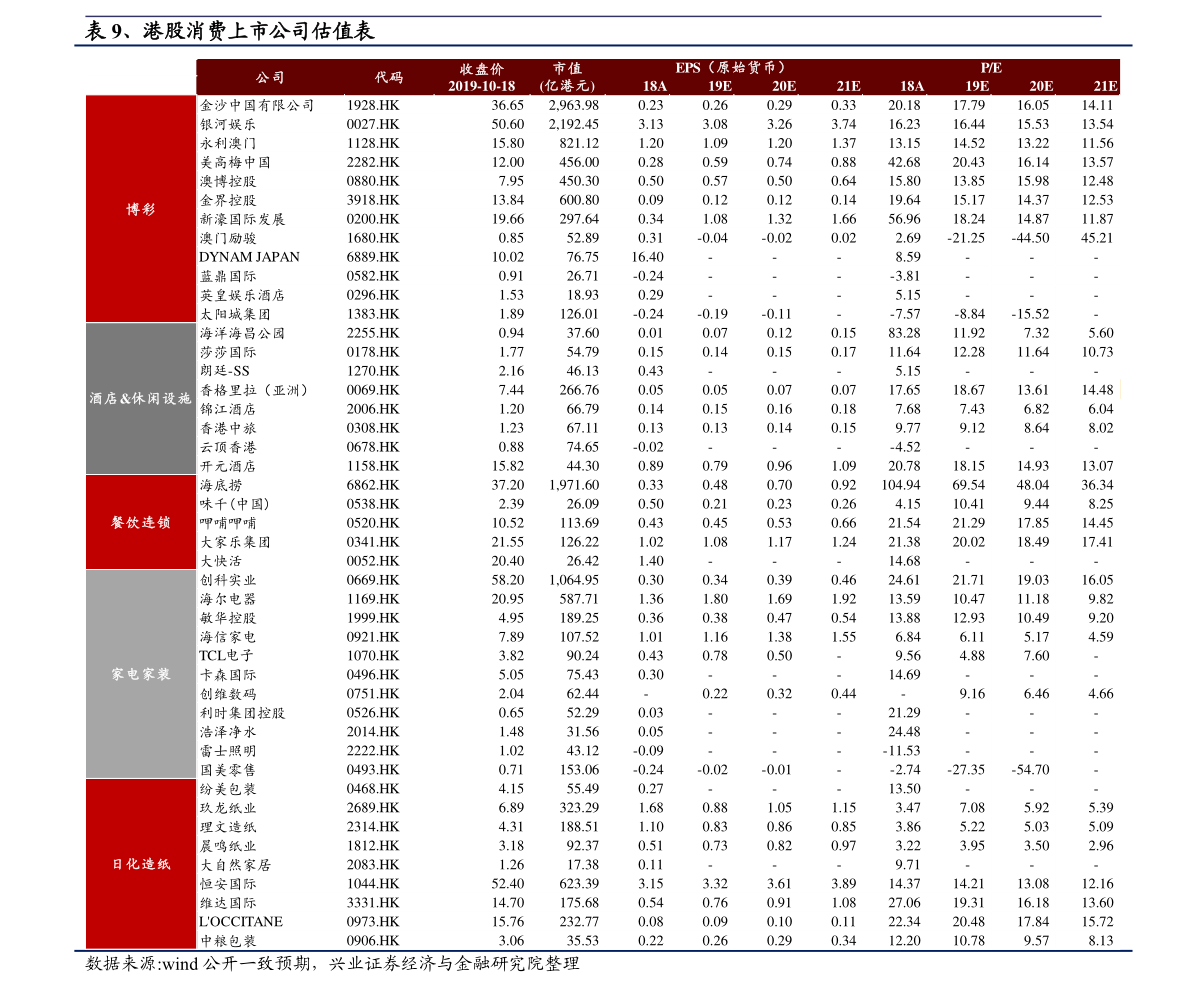This screenshot has height=994, width=1191.
Task: Click stock code "3331.HK"
Action: click(373, 903)
